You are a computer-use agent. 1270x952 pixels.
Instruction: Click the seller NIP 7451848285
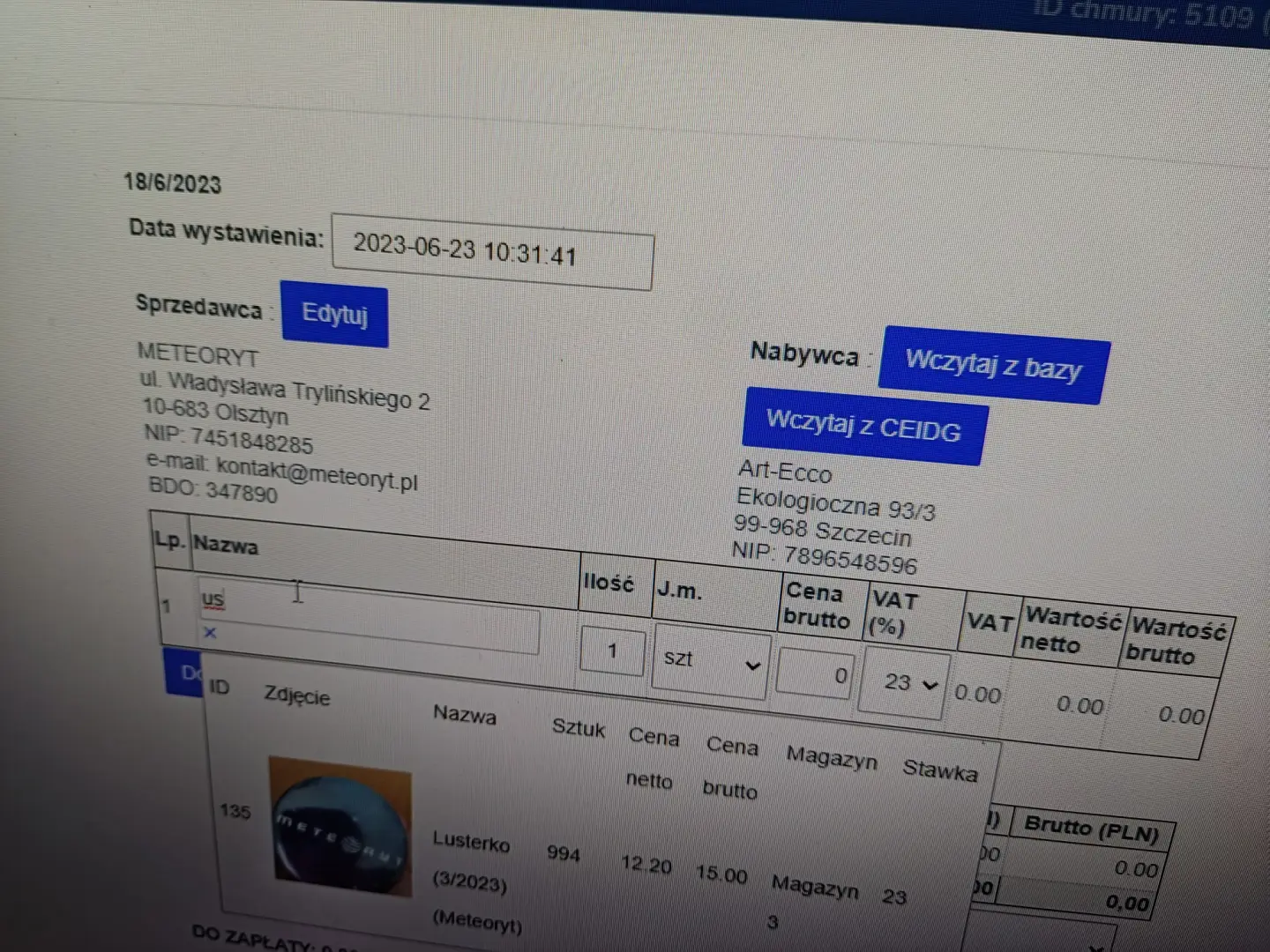(252, 440)
